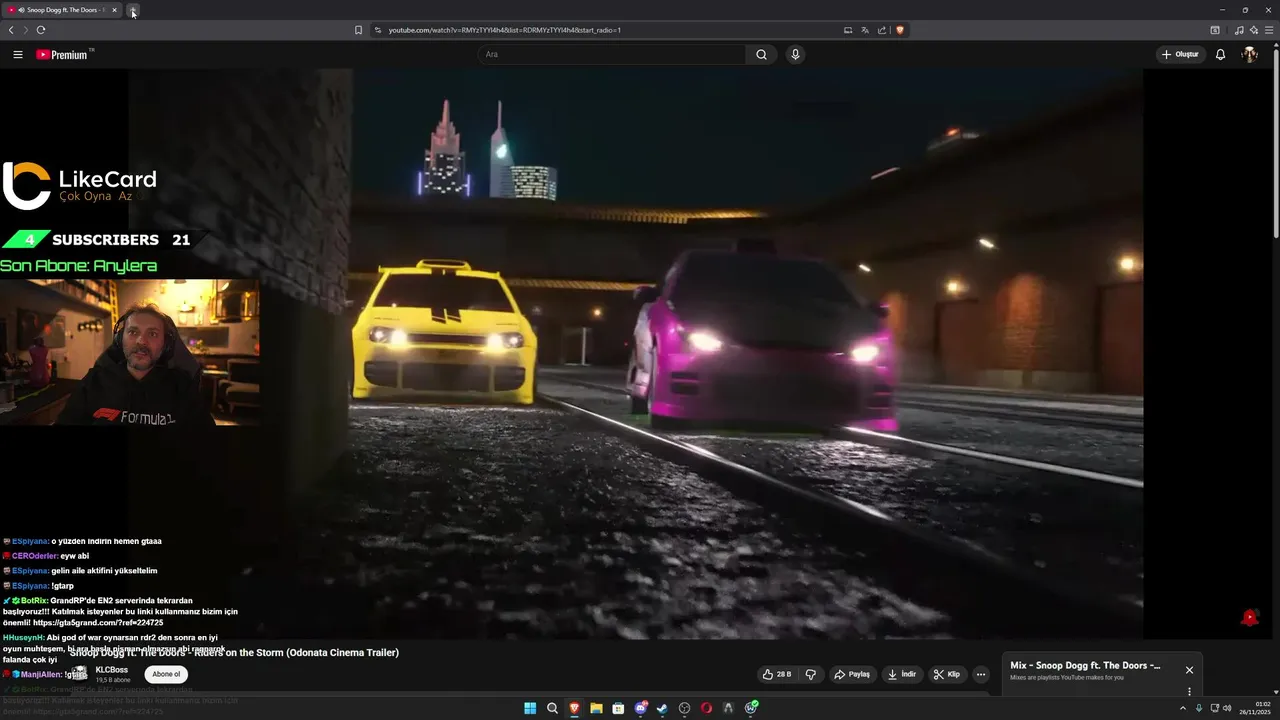Open the media control music note icon
The height and width of the screenshot is (720, 1280).
click(x=1239, y=30)
